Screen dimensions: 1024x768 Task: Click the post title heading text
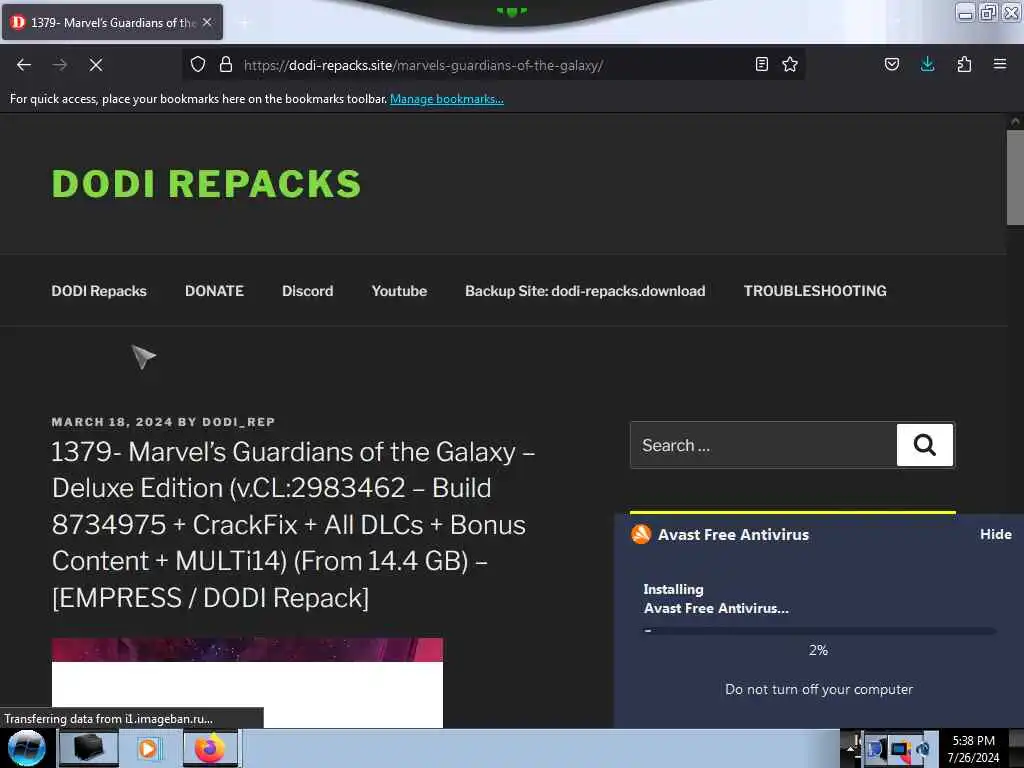coord(293,524)
